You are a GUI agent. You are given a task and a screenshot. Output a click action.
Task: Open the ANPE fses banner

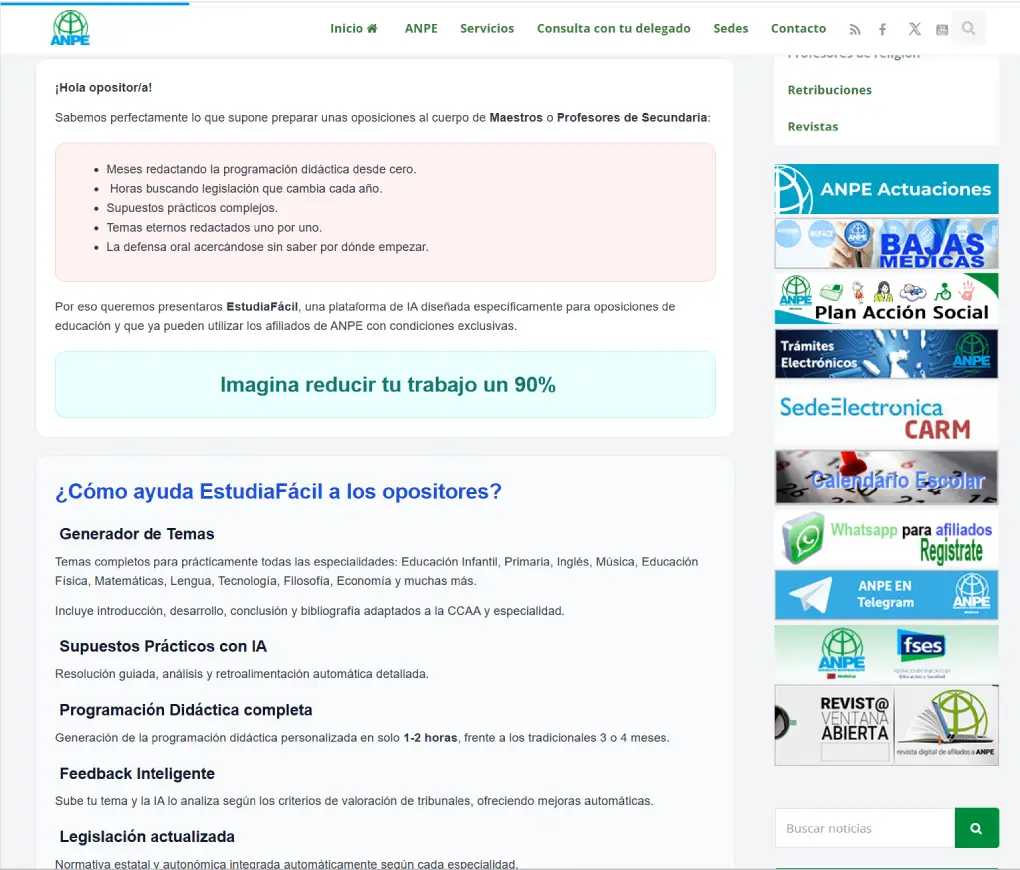[886, 653]
